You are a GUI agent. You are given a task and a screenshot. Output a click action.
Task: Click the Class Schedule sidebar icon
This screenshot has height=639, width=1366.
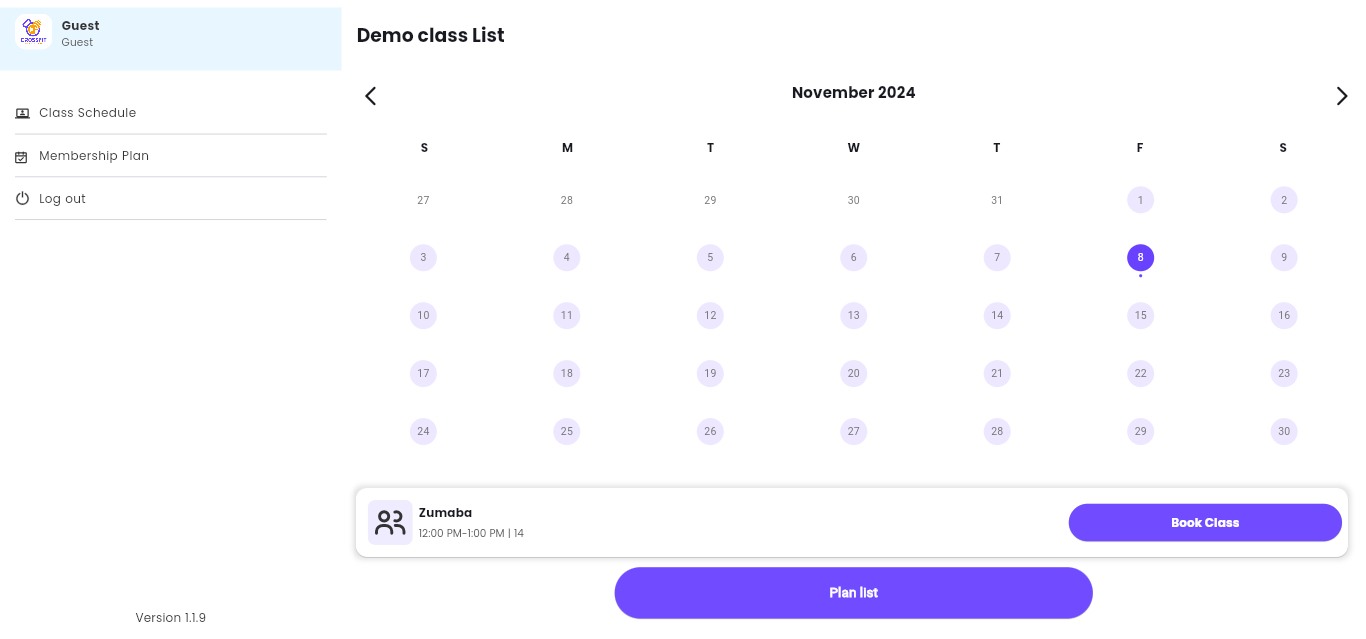pyautogui.click(x=22, y=113)
